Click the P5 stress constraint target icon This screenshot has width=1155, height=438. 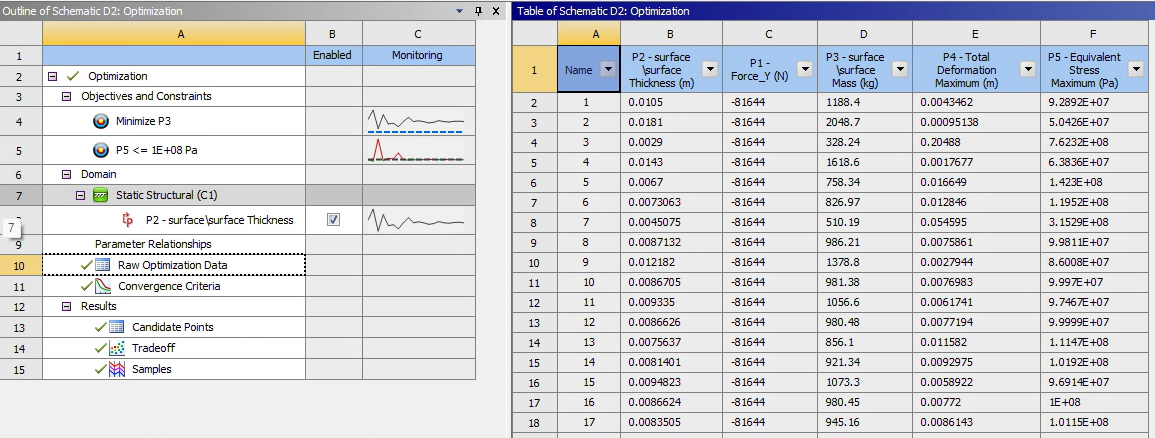click(x=100, y=151)
